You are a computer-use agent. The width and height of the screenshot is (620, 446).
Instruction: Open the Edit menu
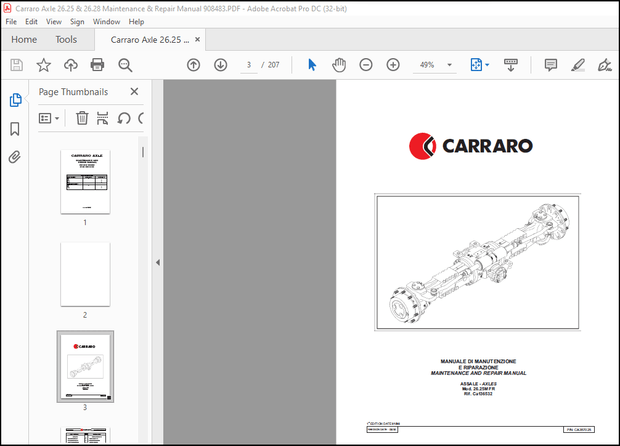pos(31,22)
